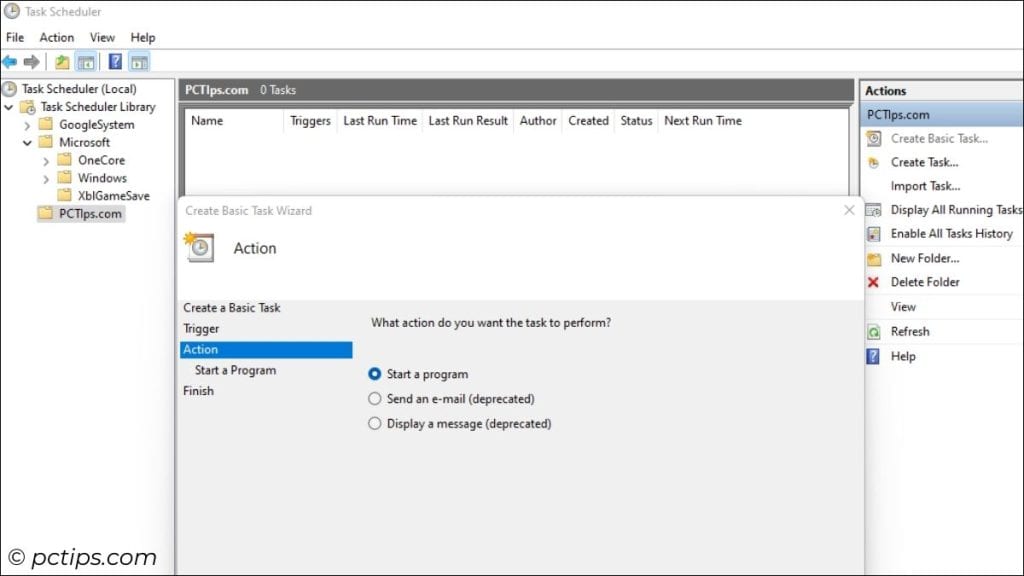Choose Send an e-mail (deprecated)
The height and width of the screenshot is (576, 1024).
(374, 398)
